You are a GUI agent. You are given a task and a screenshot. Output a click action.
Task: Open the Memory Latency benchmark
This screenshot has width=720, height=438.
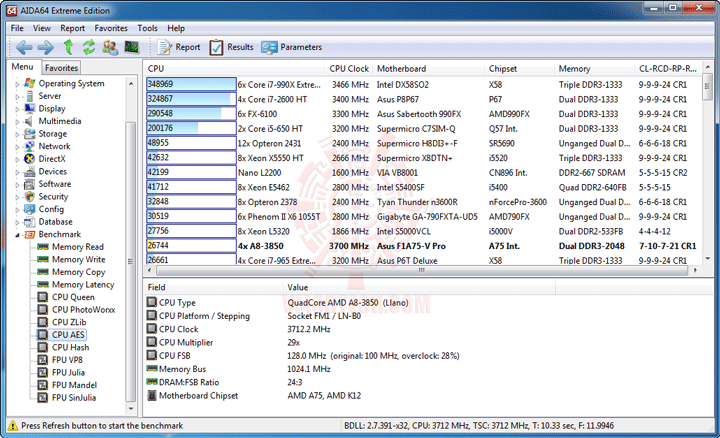[83, 285]
